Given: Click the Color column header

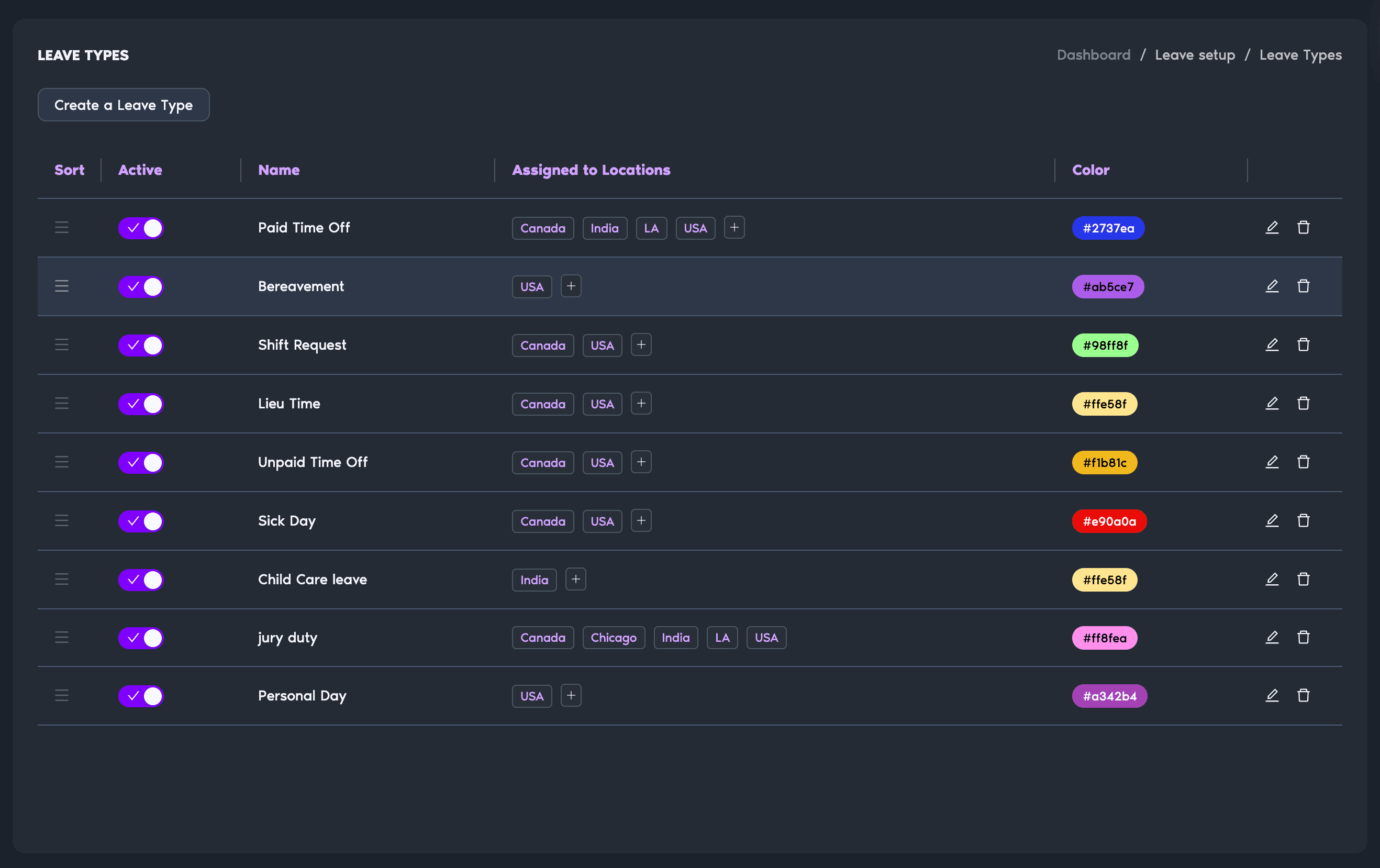Looking at the screenshot, I should pyautogui.click(x=1090, y=170).
